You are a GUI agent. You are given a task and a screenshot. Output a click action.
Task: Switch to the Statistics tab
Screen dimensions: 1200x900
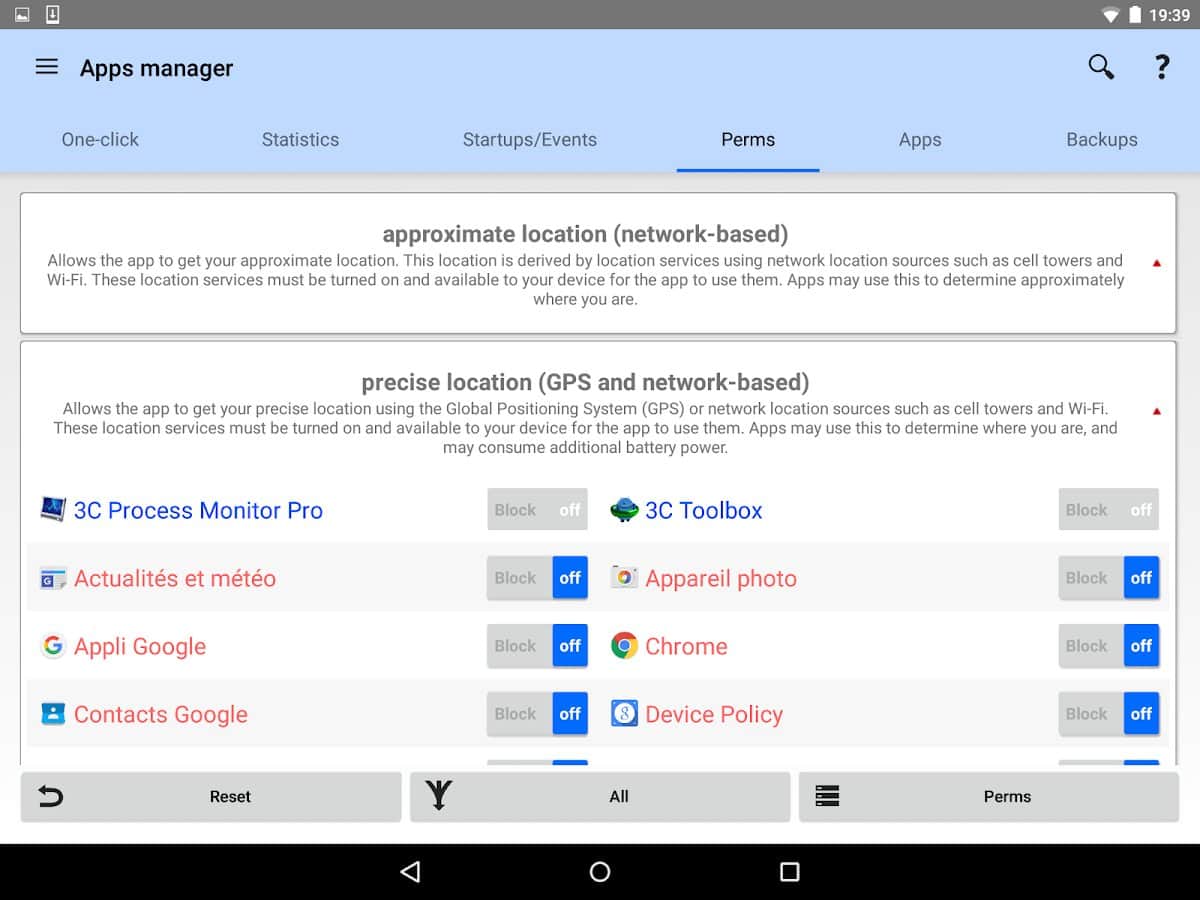coord(300,140)
